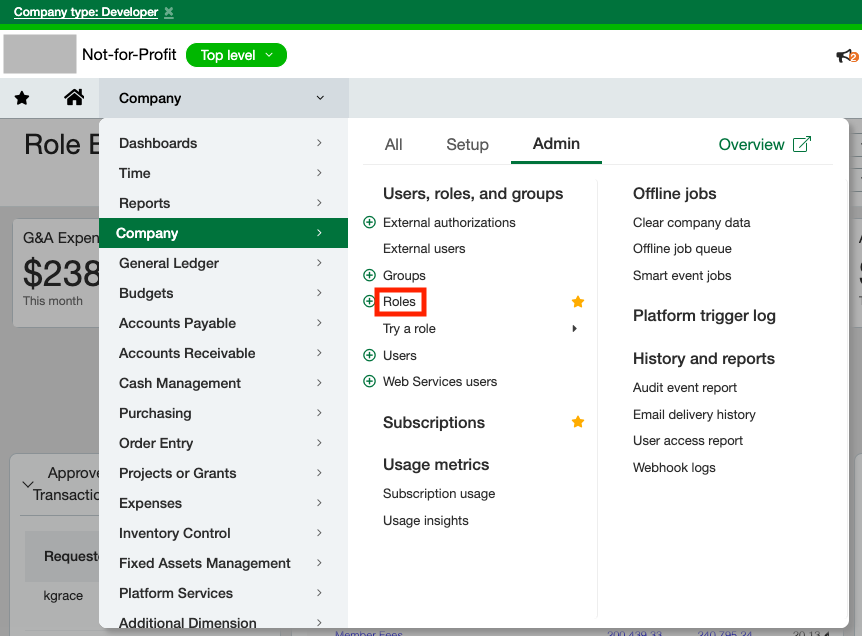Add new Role plus icon
The height and width of the screenshot is (636, 862).
tap(369, 301)
